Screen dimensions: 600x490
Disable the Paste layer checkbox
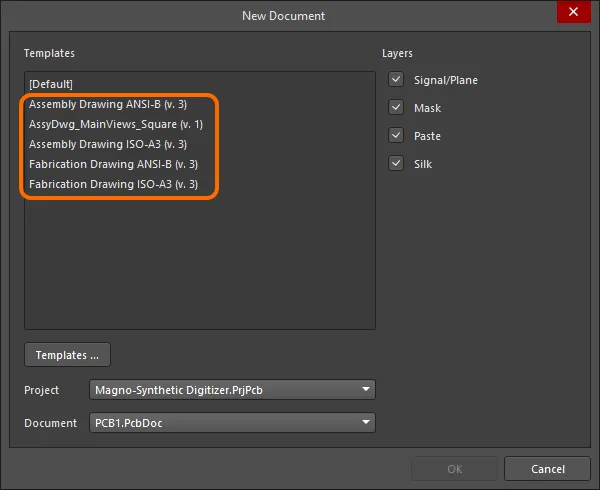(x=396, y=135)
